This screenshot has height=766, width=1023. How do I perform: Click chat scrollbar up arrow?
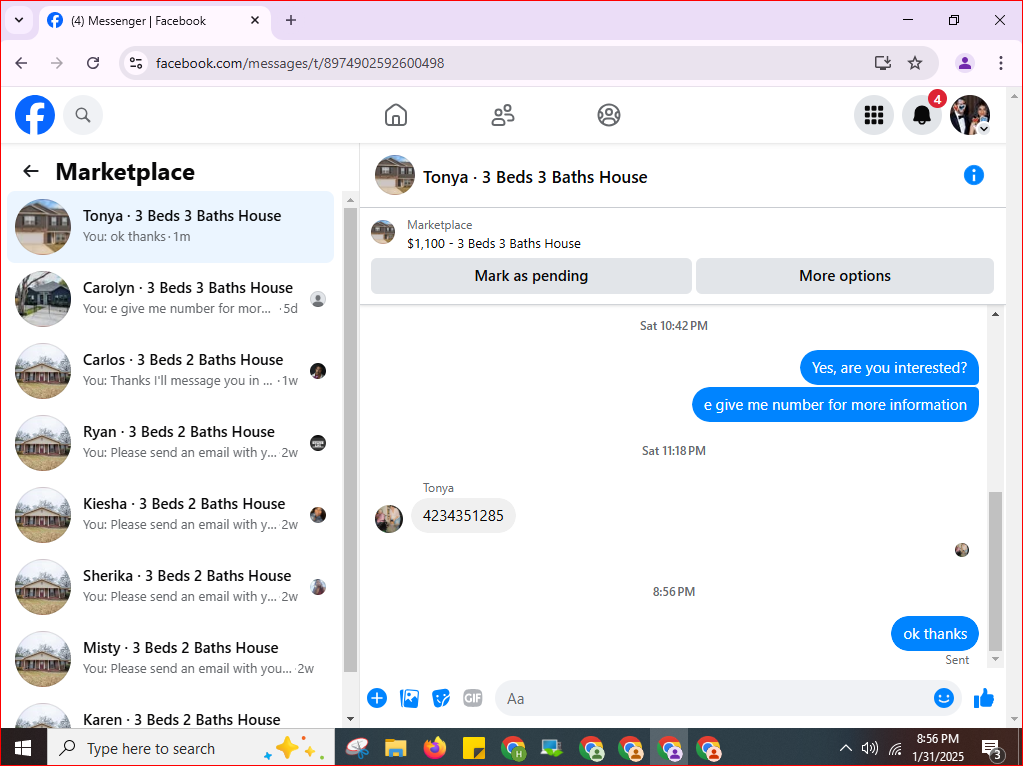[995, 314]
